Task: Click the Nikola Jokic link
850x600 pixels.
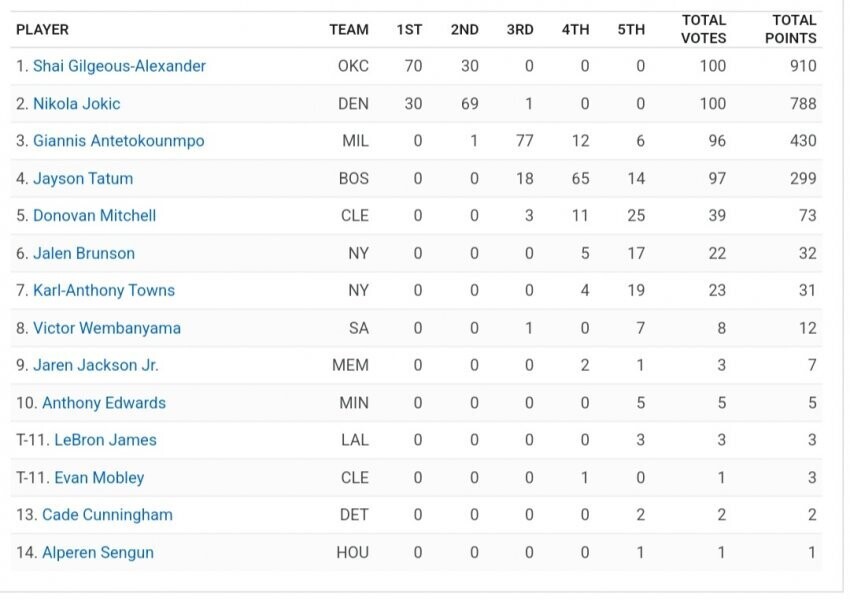Action: pyautogui.click(x=76, y=103)
